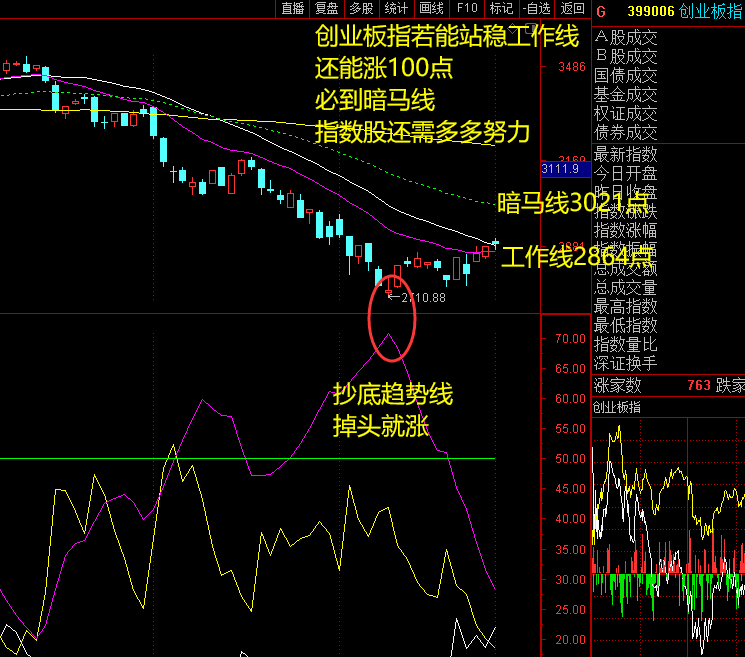Viewport: 745px width, 657px height.
Task: Click the 暗马线3021点 annotation
Action: [573, 203]
